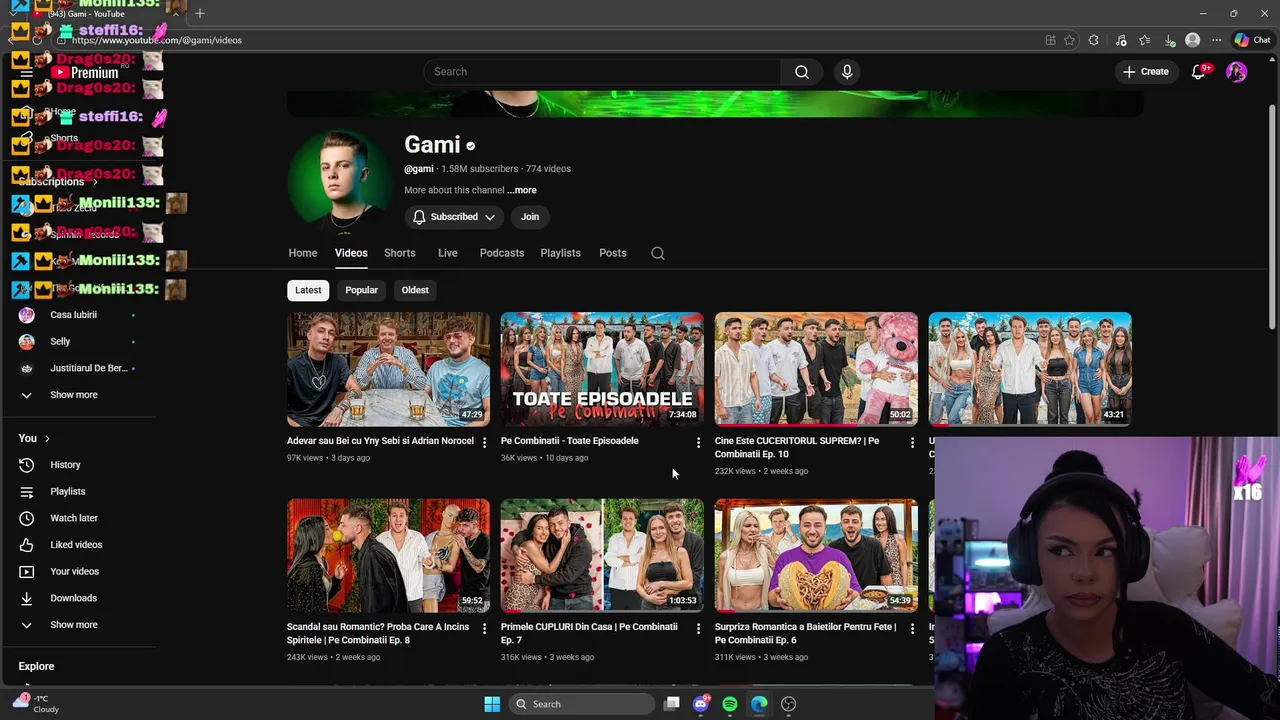Open options menu for Surpriza Romantica video
This screenshot has height=720, width=1280.
pyautogui.click(x=912, y=629)
